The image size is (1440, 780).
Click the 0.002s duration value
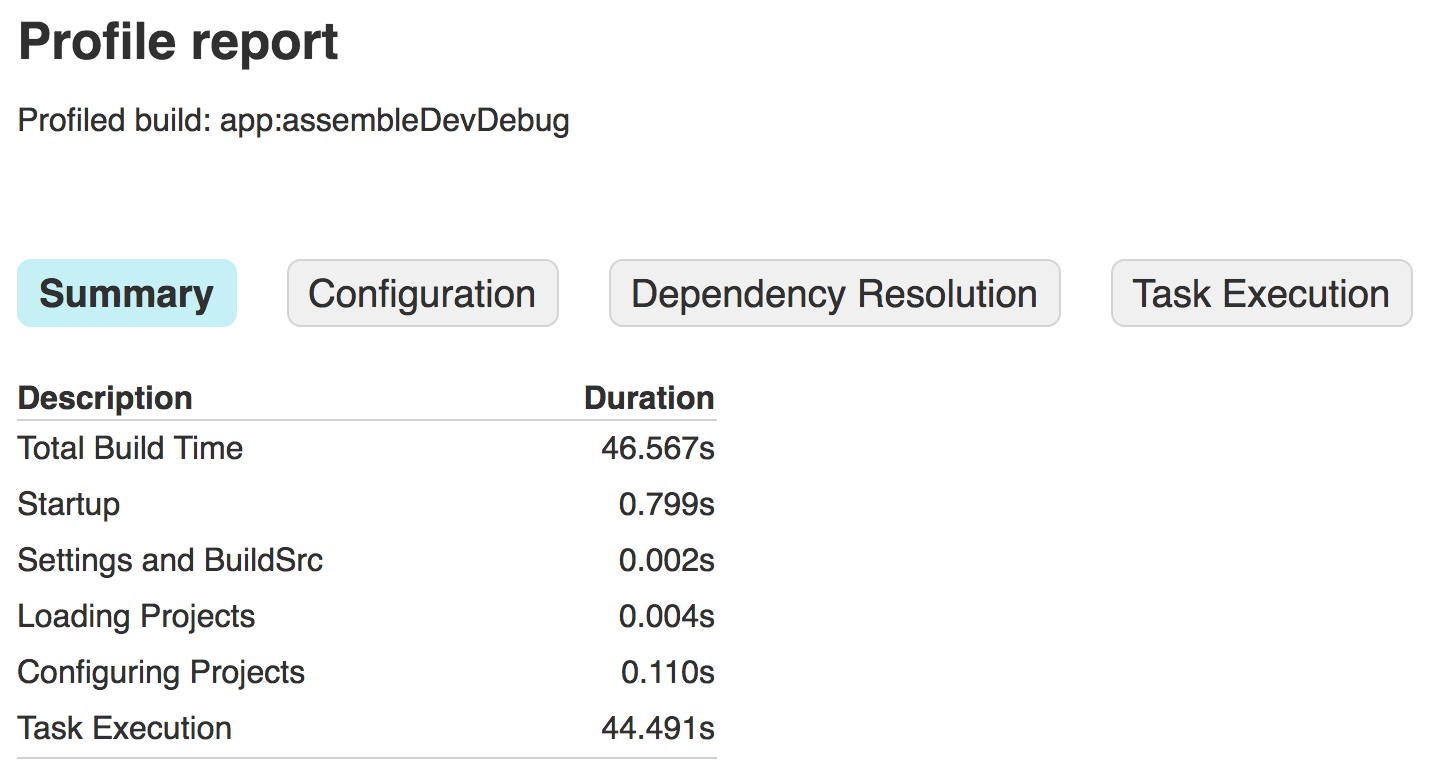[666, 560]
